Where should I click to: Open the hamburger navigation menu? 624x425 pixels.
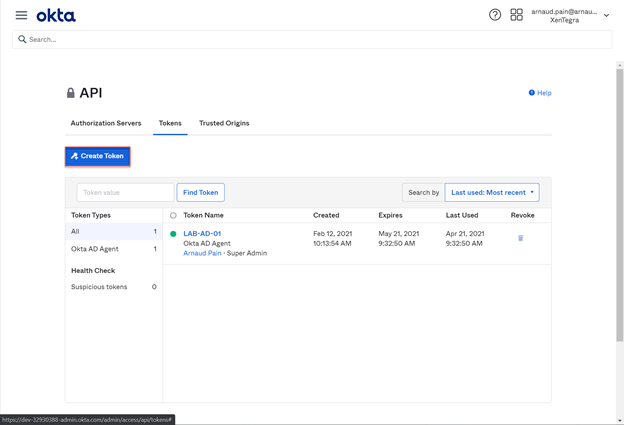coord(21,15)
